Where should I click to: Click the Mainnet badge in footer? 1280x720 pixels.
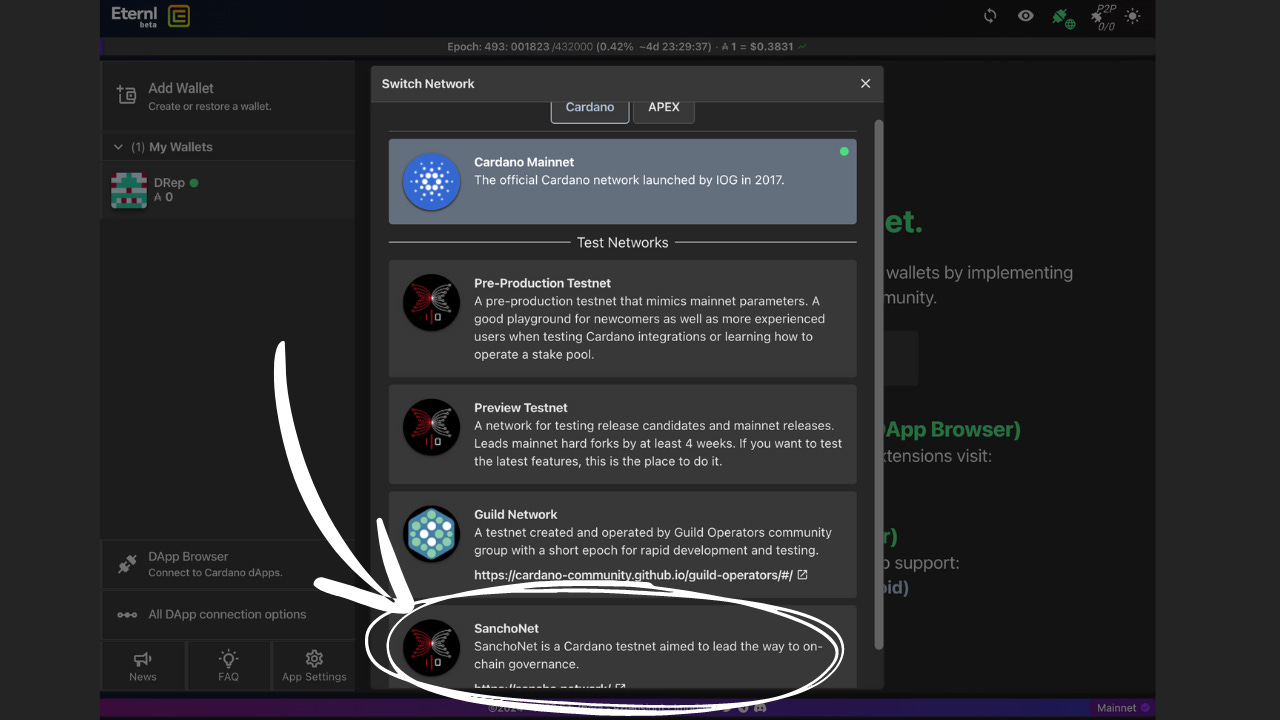click(x=1123, y=708)
